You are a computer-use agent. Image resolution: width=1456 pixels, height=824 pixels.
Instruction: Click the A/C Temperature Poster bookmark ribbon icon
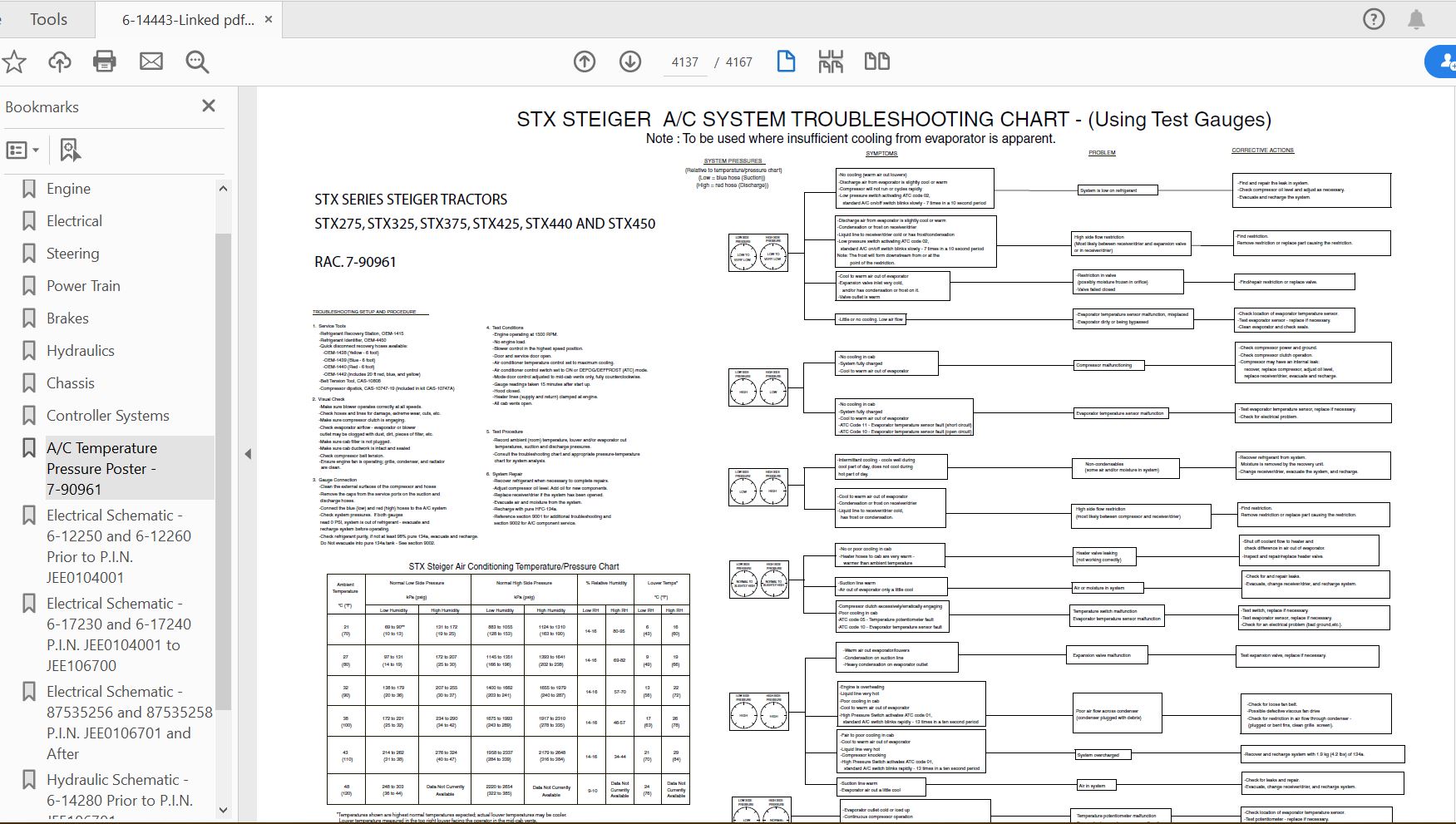(29, 448)
